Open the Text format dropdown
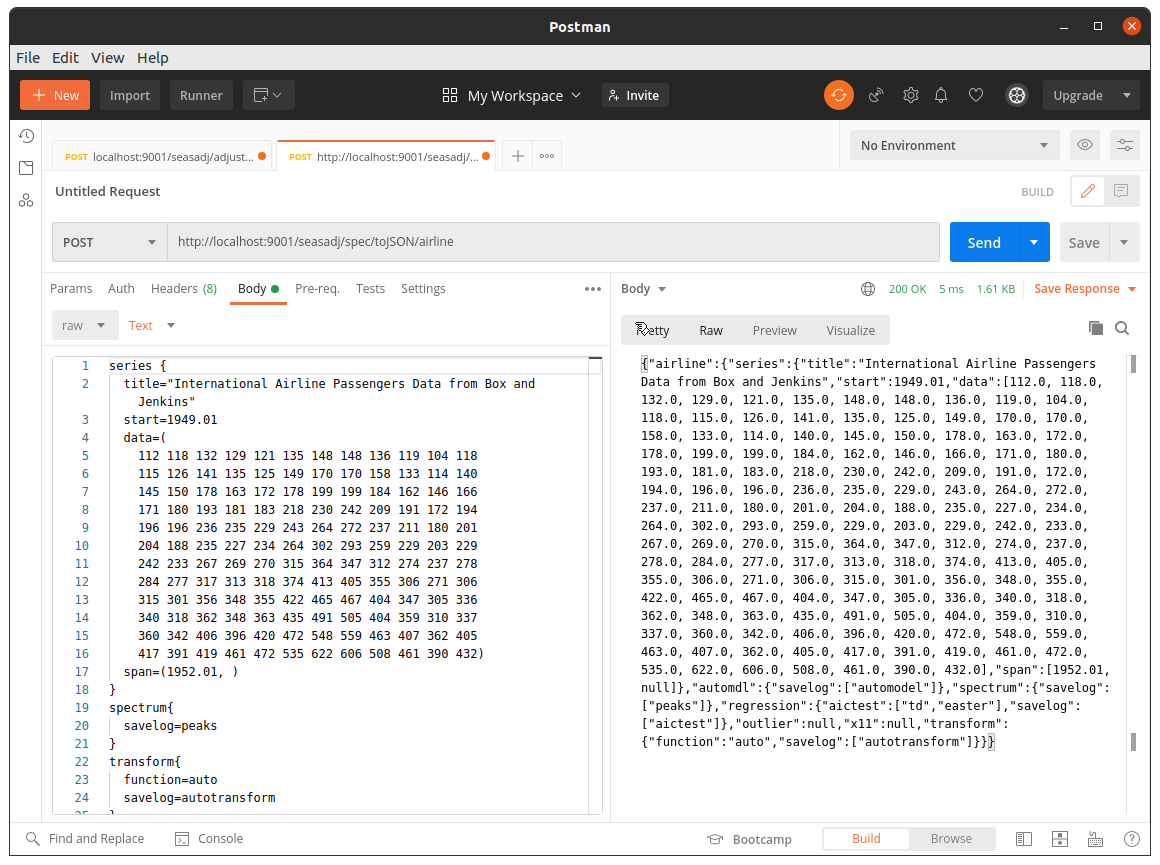This screenshot has height=865, width=1160. (x=151, y=326)
